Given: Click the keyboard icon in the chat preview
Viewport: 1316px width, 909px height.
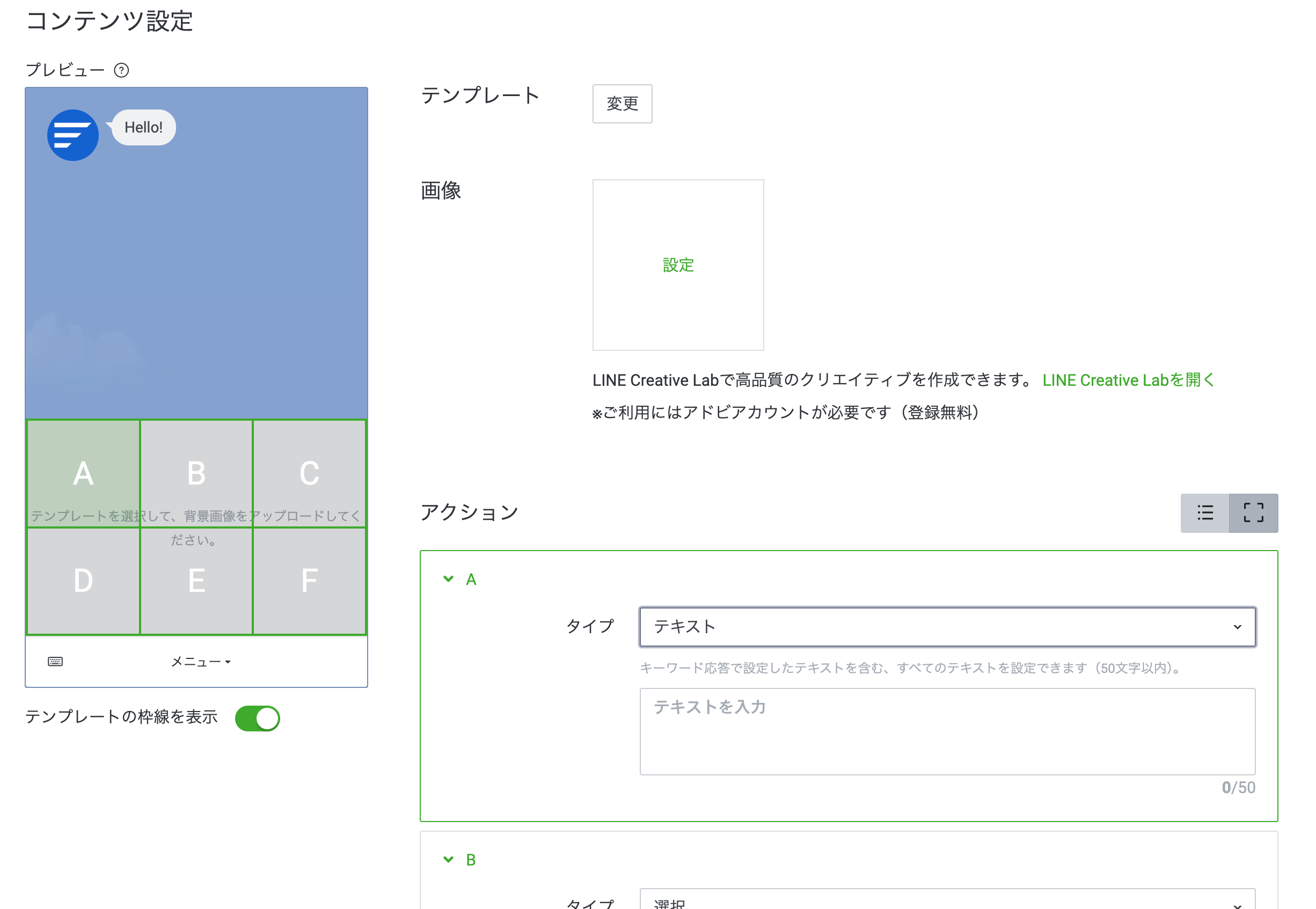Looking at the screenshot, I should click(55, 661).
